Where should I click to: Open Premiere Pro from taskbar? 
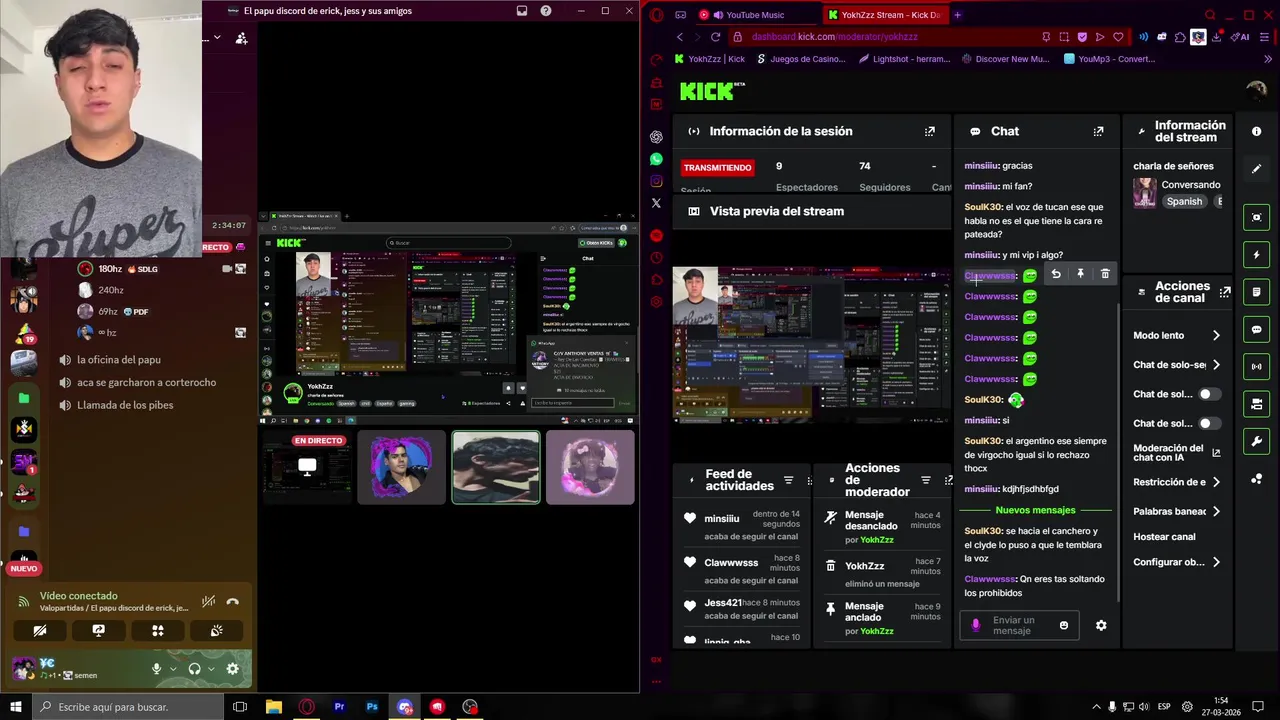pos(339,707)
